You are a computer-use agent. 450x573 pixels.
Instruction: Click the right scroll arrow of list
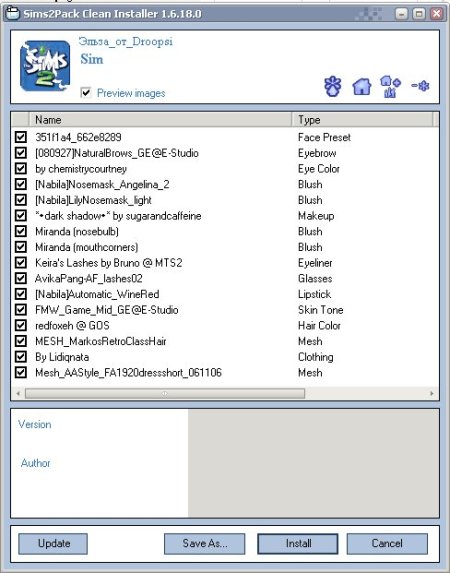pos(432,394)
